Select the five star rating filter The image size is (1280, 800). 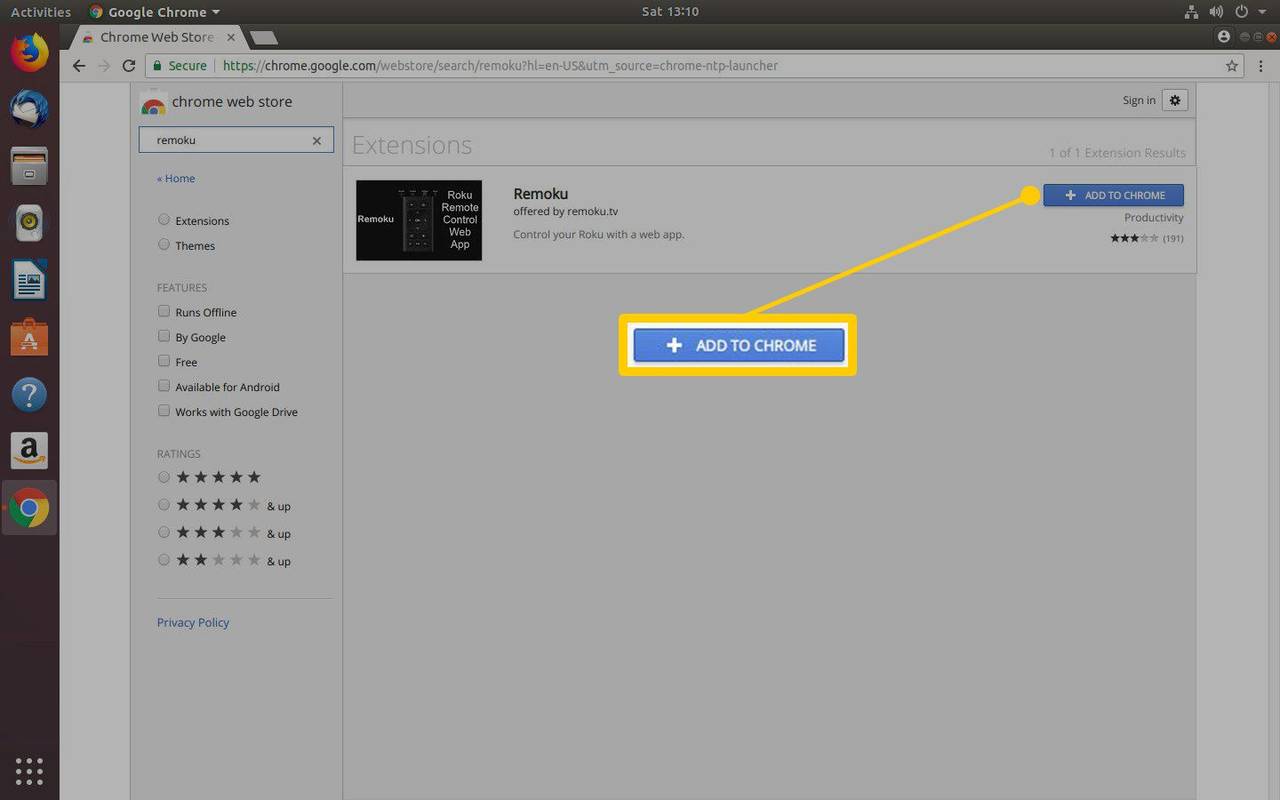[164, 477]
